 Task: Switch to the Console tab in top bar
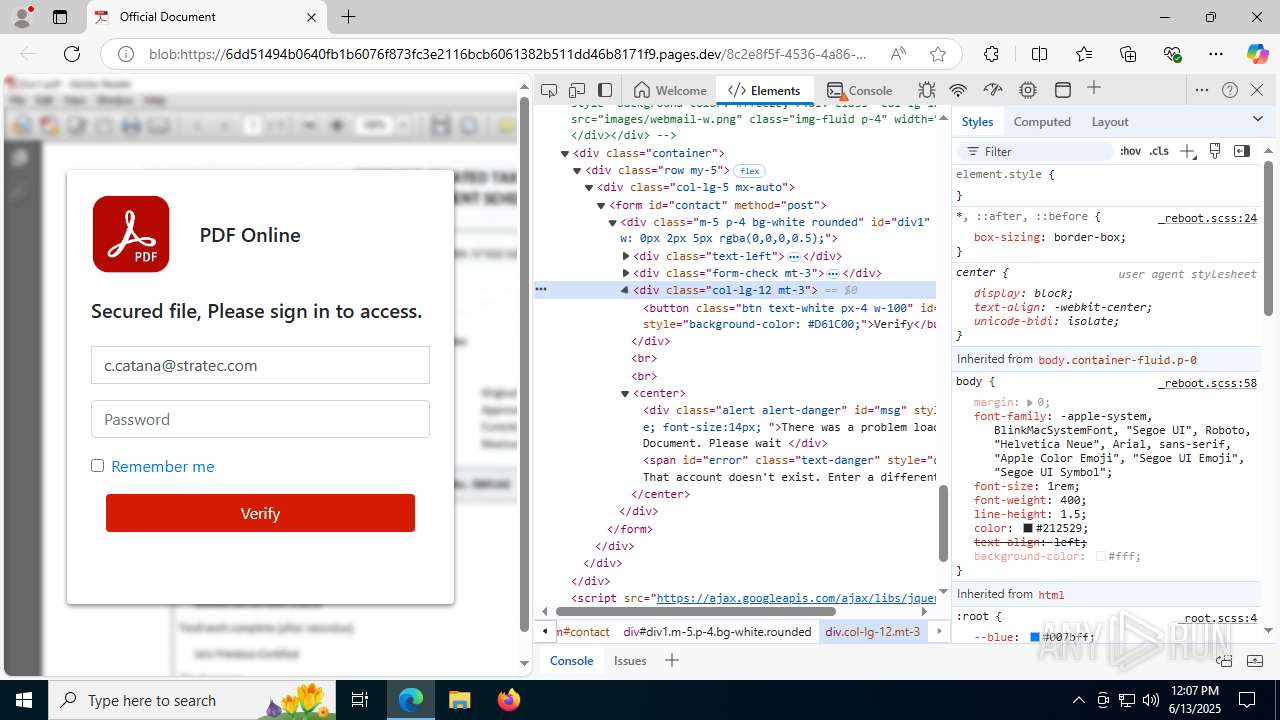tap(860, 90)
